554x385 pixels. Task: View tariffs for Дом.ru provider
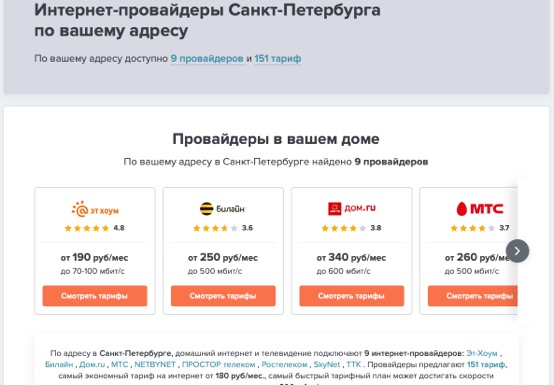coord(352,296)
